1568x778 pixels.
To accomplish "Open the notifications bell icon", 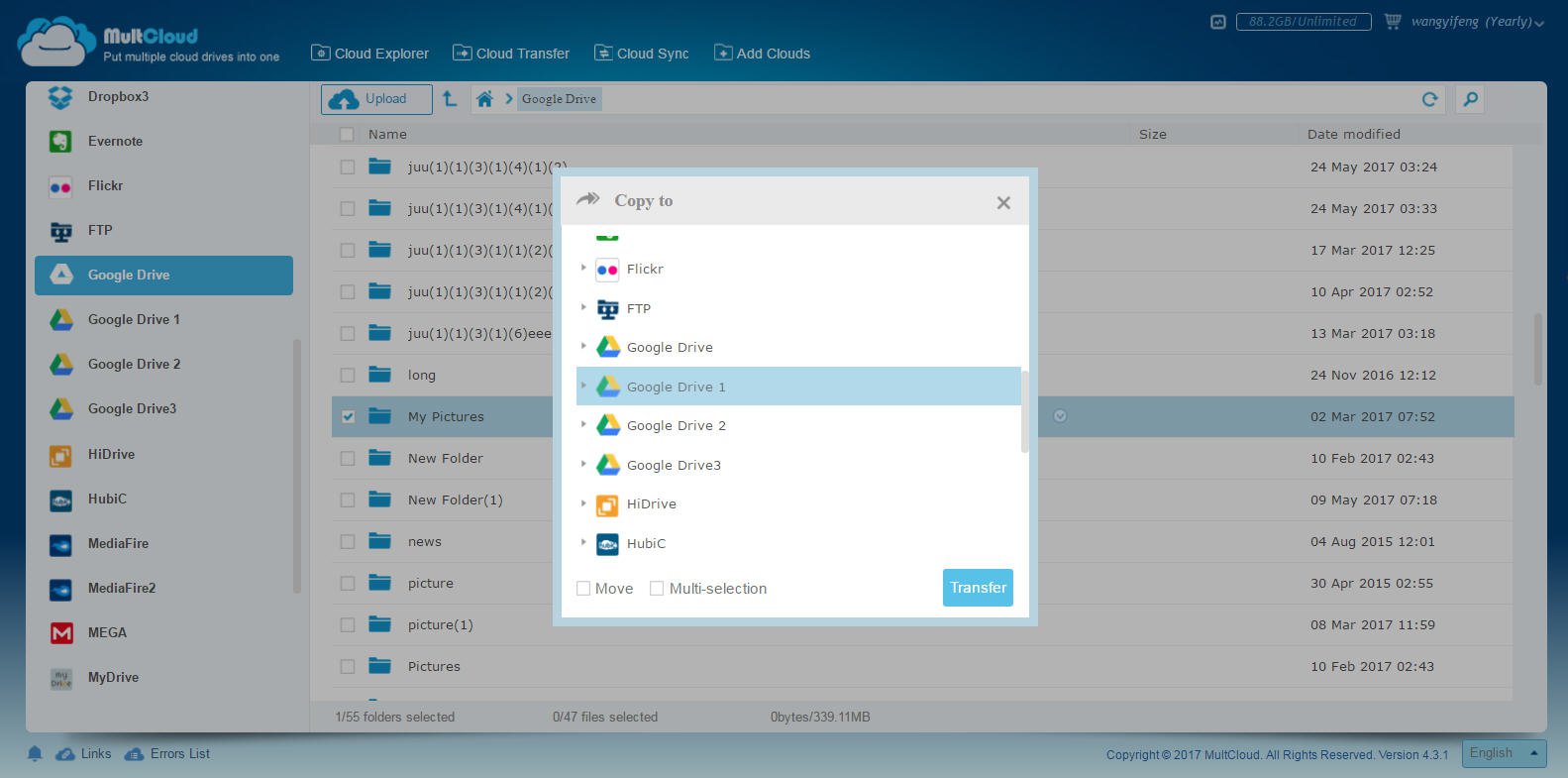I will (x=35, y=754).
